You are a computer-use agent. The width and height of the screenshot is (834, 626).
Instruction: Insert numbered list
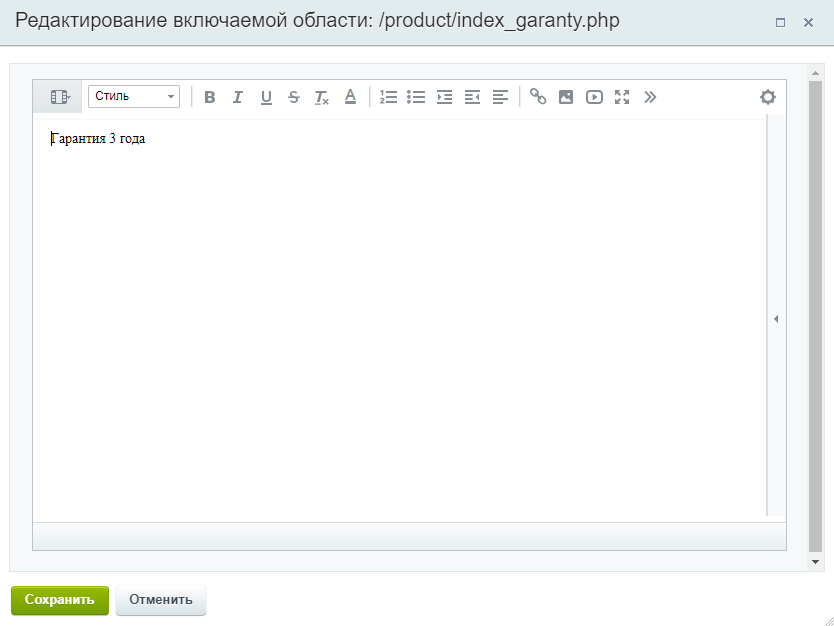[388, 97]
